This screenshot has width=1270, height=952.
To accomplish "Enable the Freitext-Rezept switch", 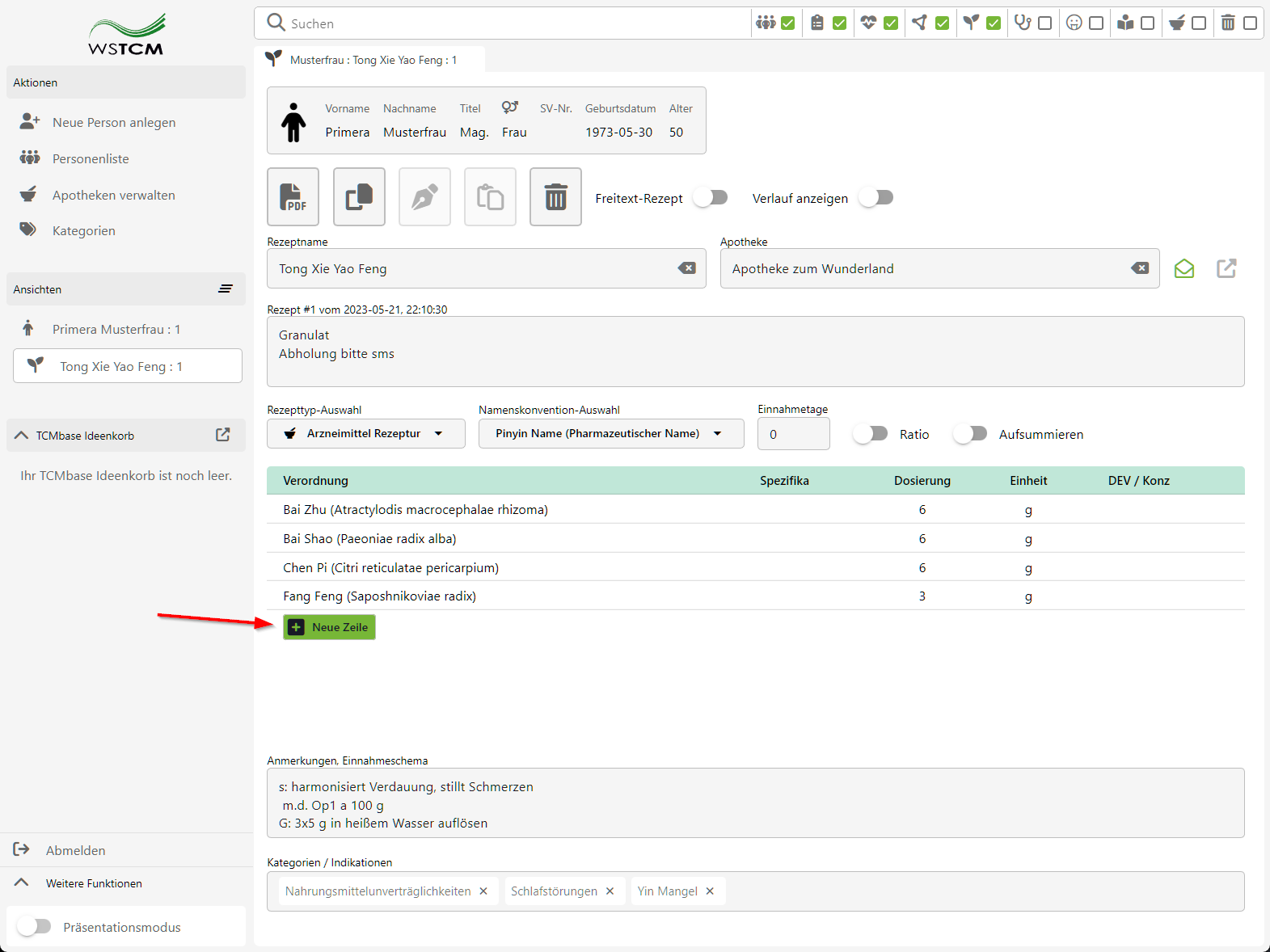I will (x=711, y=198).
